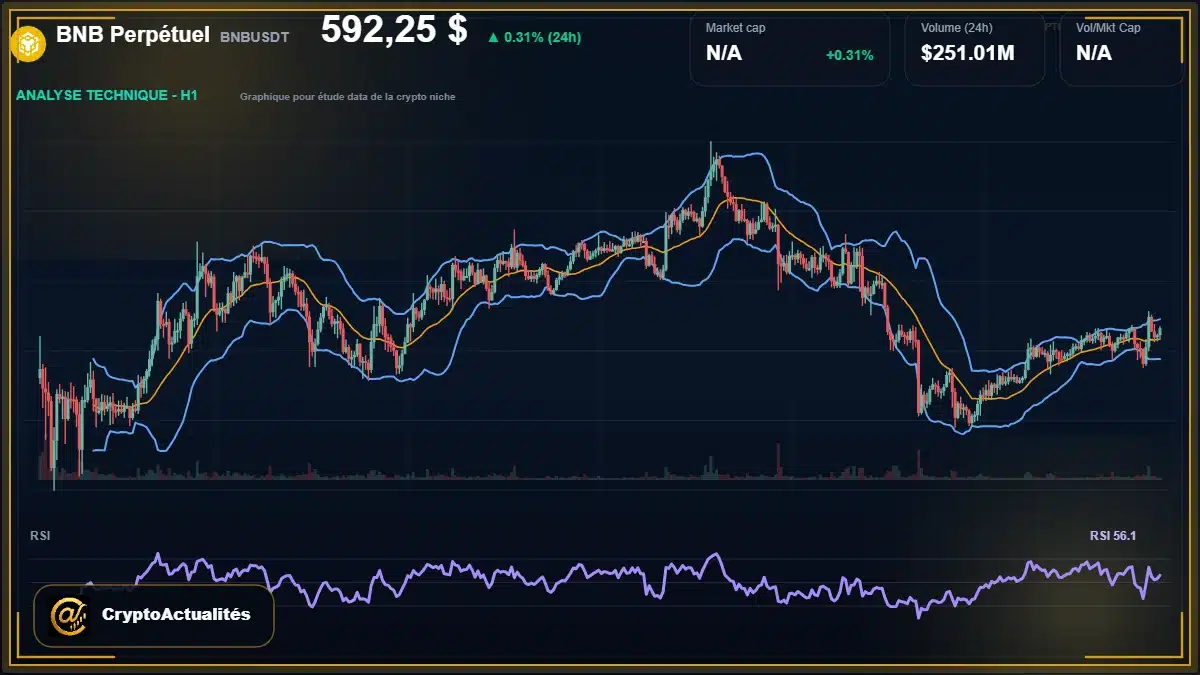Click the N/A value under Vol/Mkt Cap
1200x675 pixels.
(x=1094, y=54)
